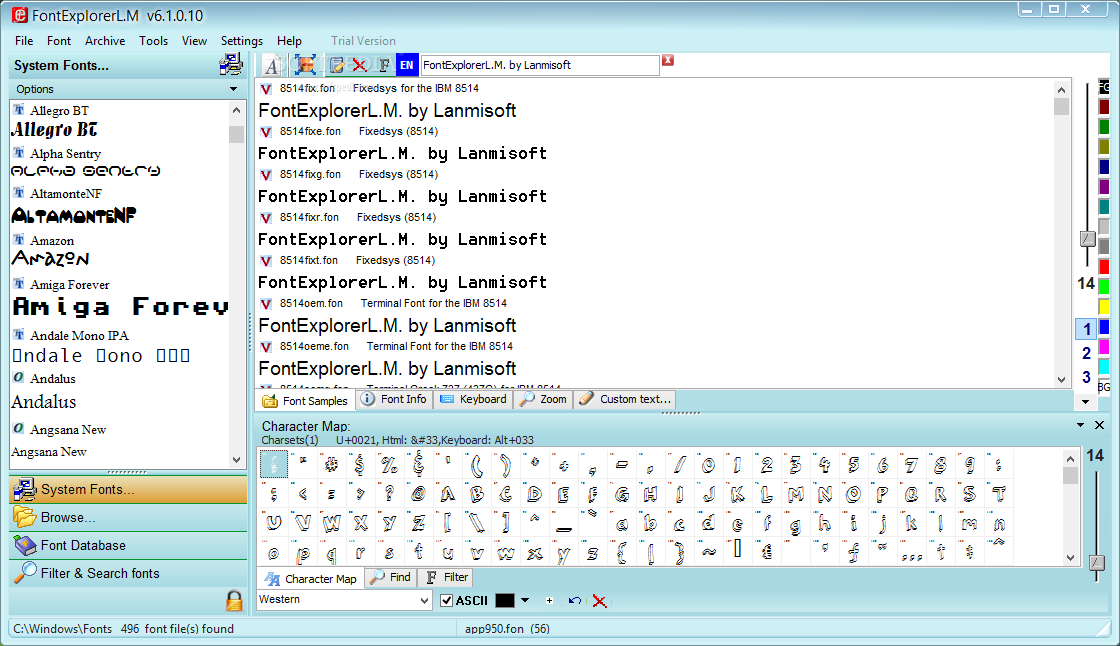Switch to the Filter tab
This screenshot has width=1120, height=646.
tap(447, 577)
